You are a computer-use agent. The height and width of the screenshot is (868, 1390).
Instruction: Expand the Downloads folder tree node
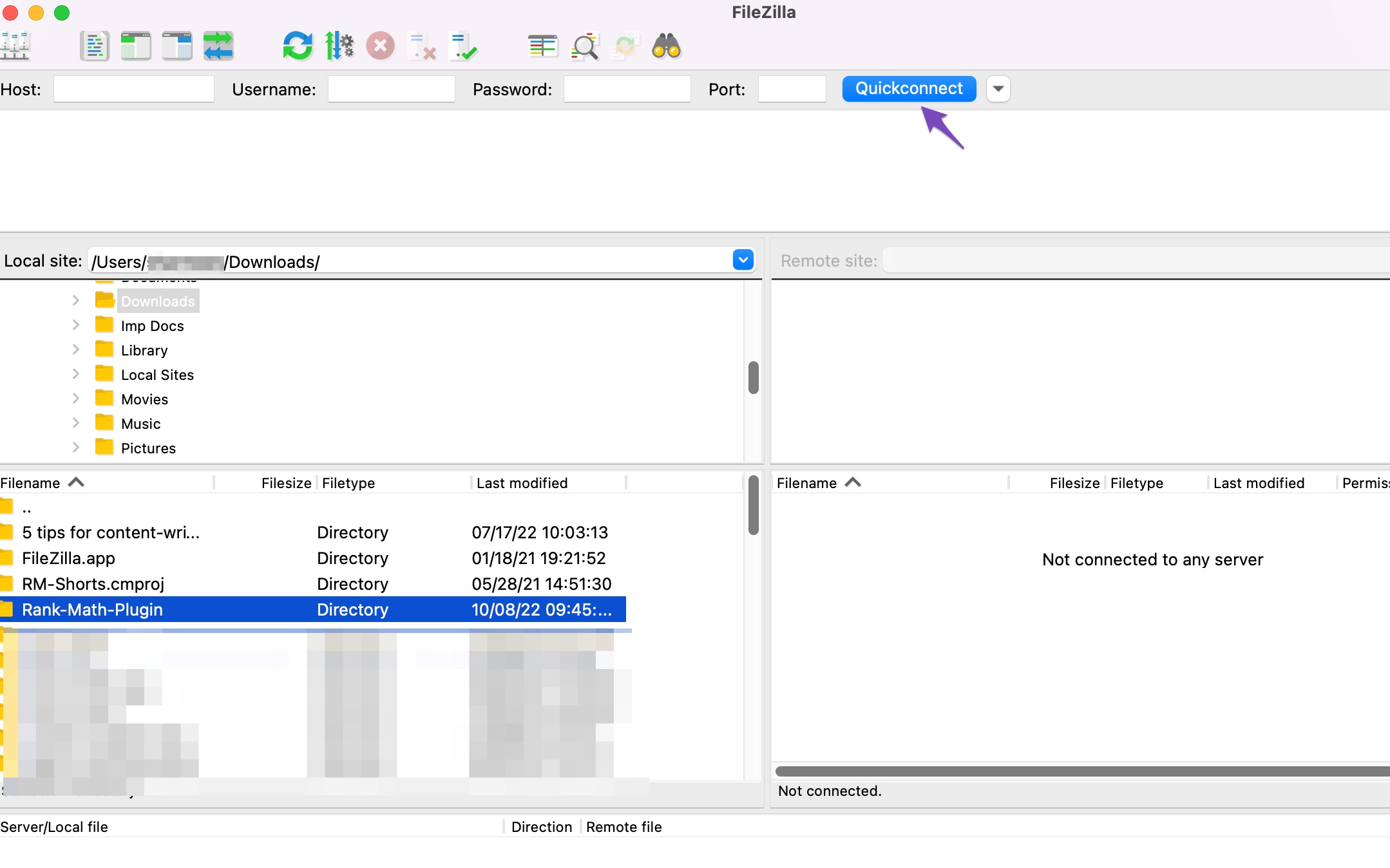pyautogui.click(x=76, y=301)
